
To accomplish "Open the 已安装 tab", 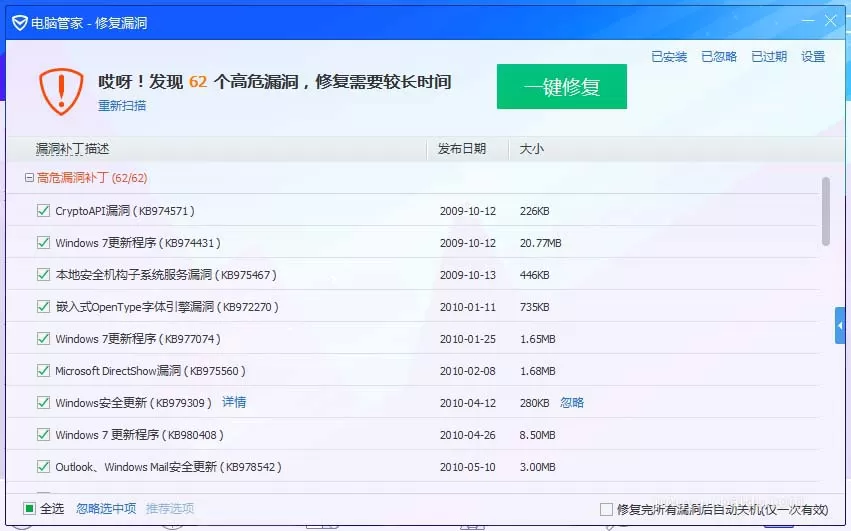I will [x=669, y=56].
